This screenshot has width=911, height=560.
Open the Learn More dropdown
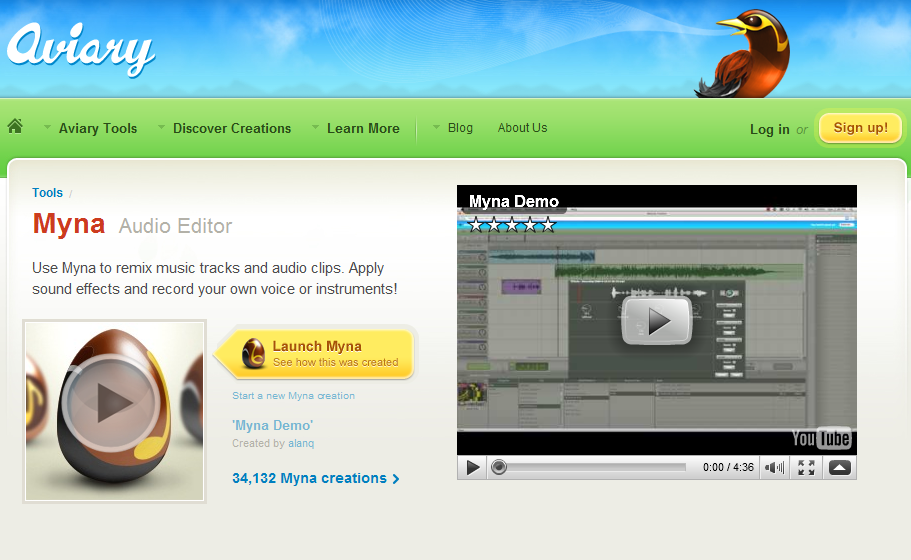[x=362, y=128]
